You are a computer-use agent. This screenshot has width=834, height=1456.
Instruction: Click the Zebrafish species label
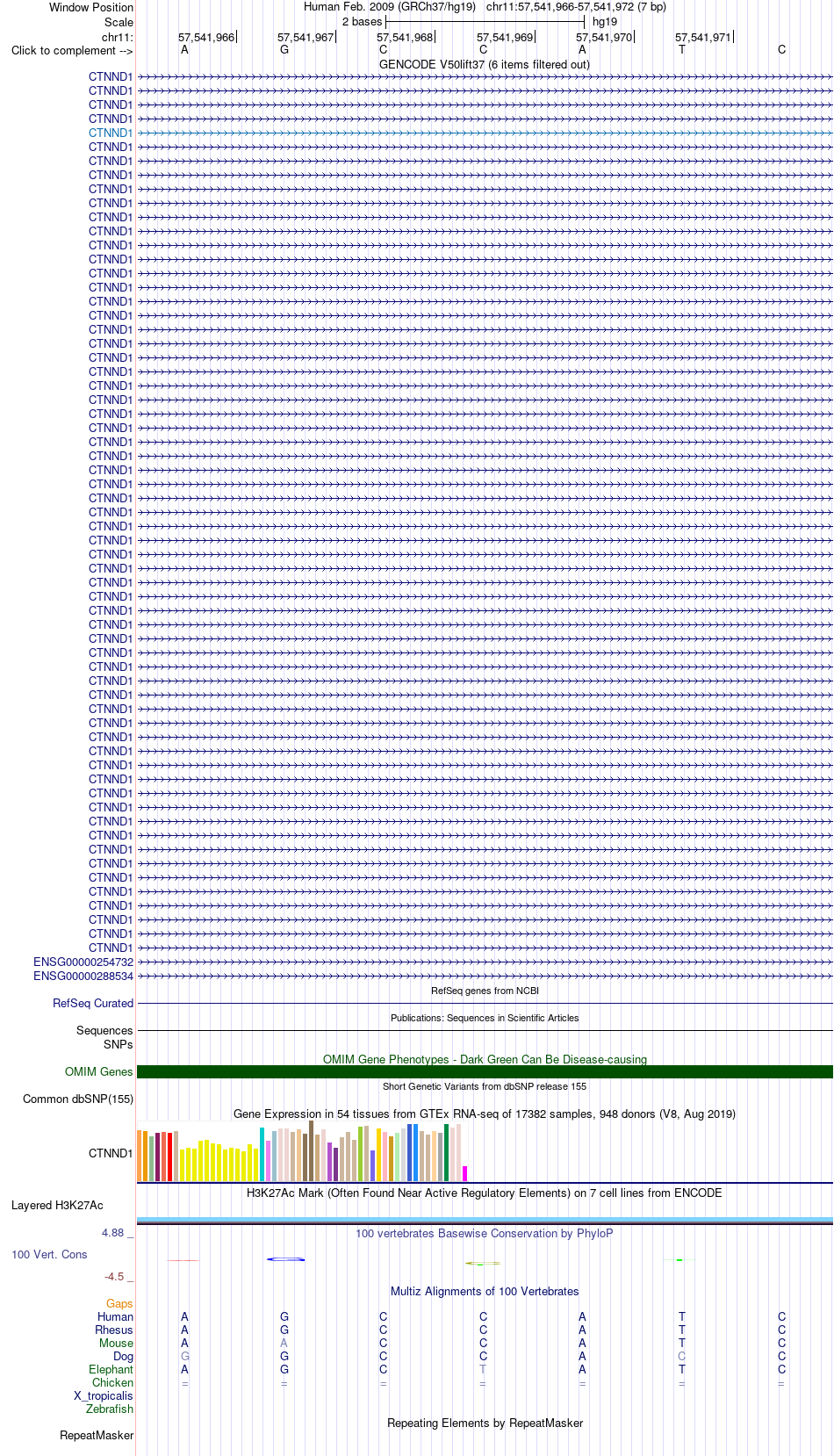[110, 1409]
